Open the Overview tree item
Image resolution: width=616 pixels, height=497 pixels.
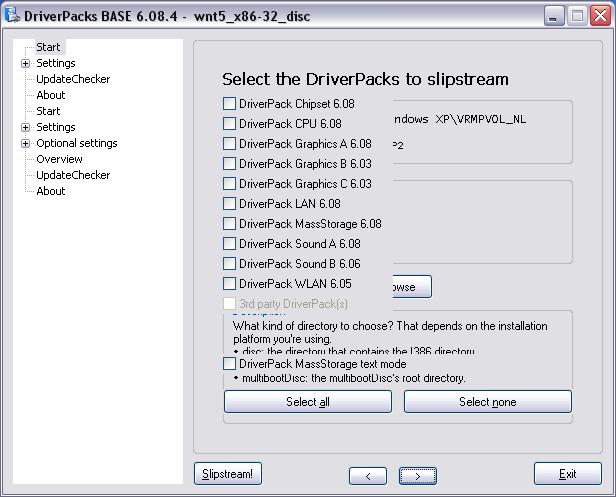(59, 159)
